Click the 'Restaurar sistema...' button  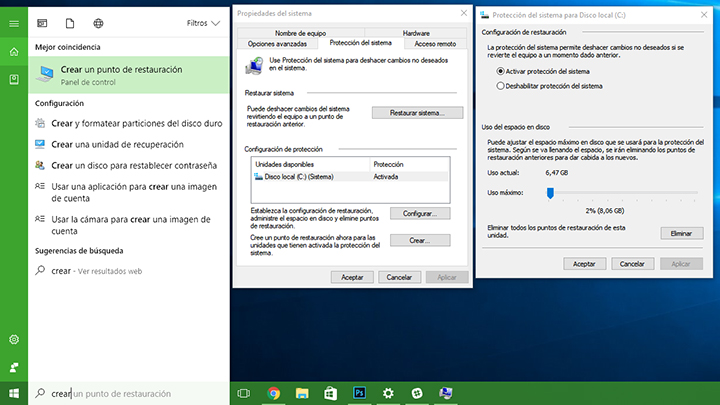(417, 113)
